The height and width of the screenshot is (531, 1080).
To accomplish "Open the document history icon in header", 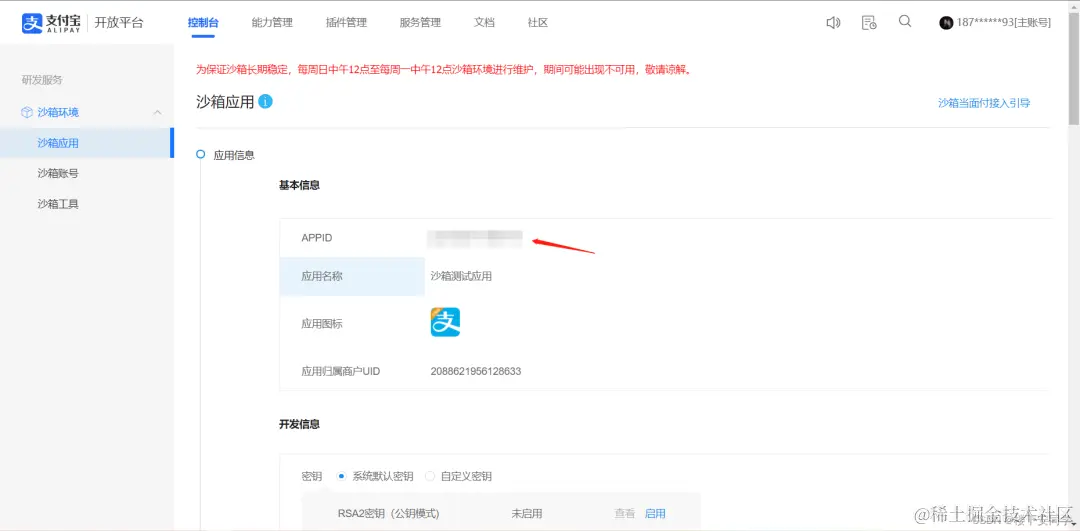I will 869,23.
